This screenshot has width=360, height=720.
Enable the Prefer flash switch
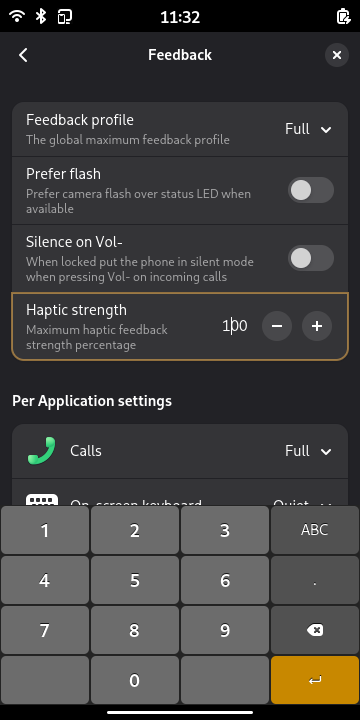pyautogui.click(x=311, y=190)
